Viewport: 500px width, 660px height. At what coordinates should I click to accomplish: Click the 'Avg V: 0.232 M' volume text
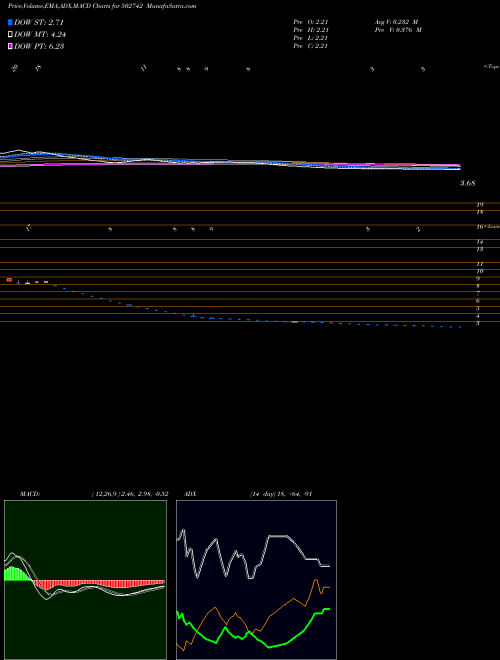pos(396,22)
